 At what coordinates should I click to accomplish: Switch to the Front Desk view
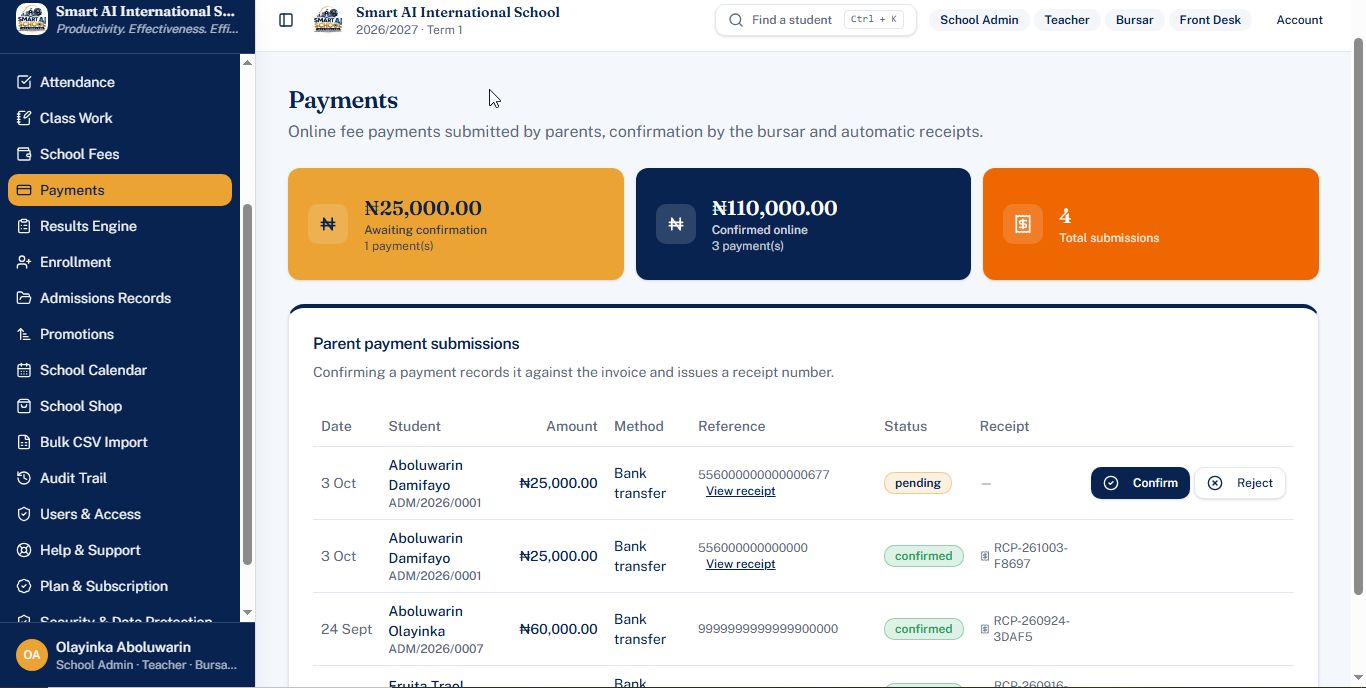click(x=1210, y=20)
